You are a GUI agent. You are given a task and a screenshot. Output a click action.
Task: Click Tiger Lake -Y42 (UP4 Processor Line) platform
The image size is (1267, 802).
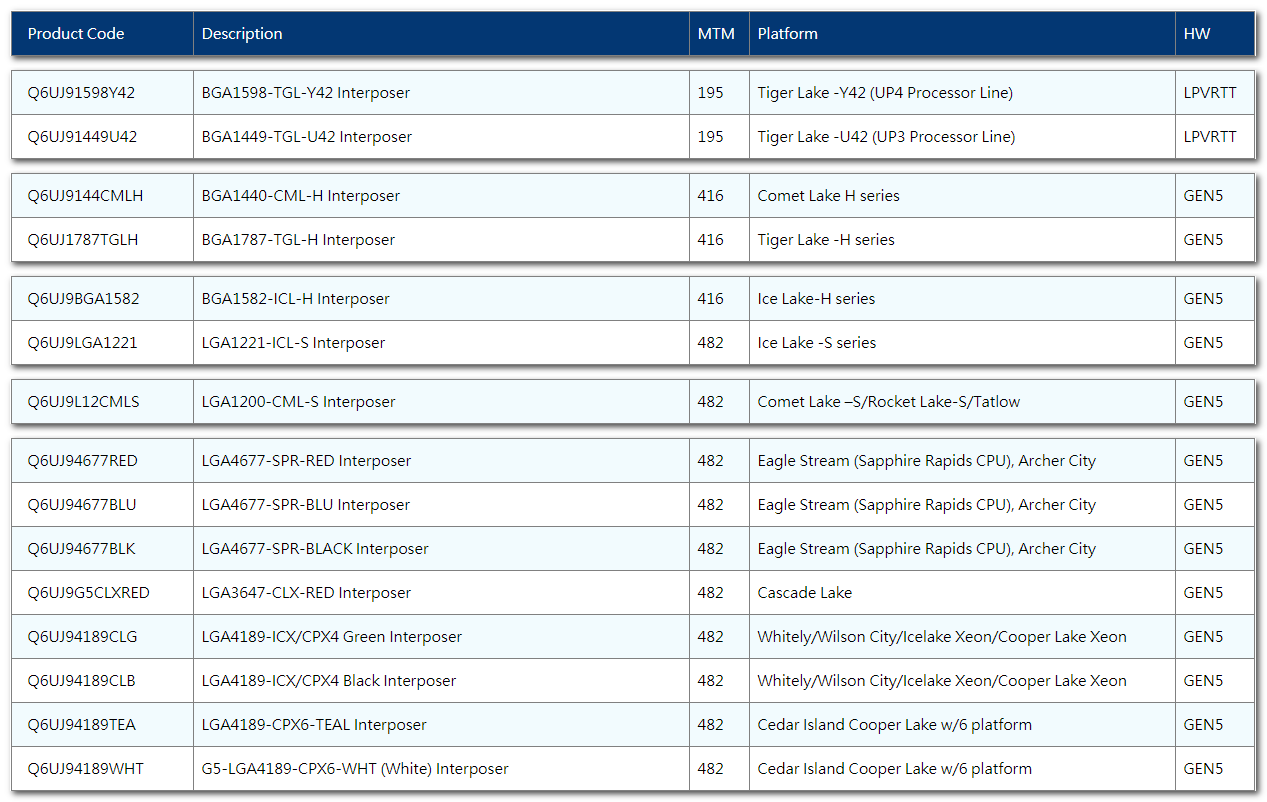885,93
